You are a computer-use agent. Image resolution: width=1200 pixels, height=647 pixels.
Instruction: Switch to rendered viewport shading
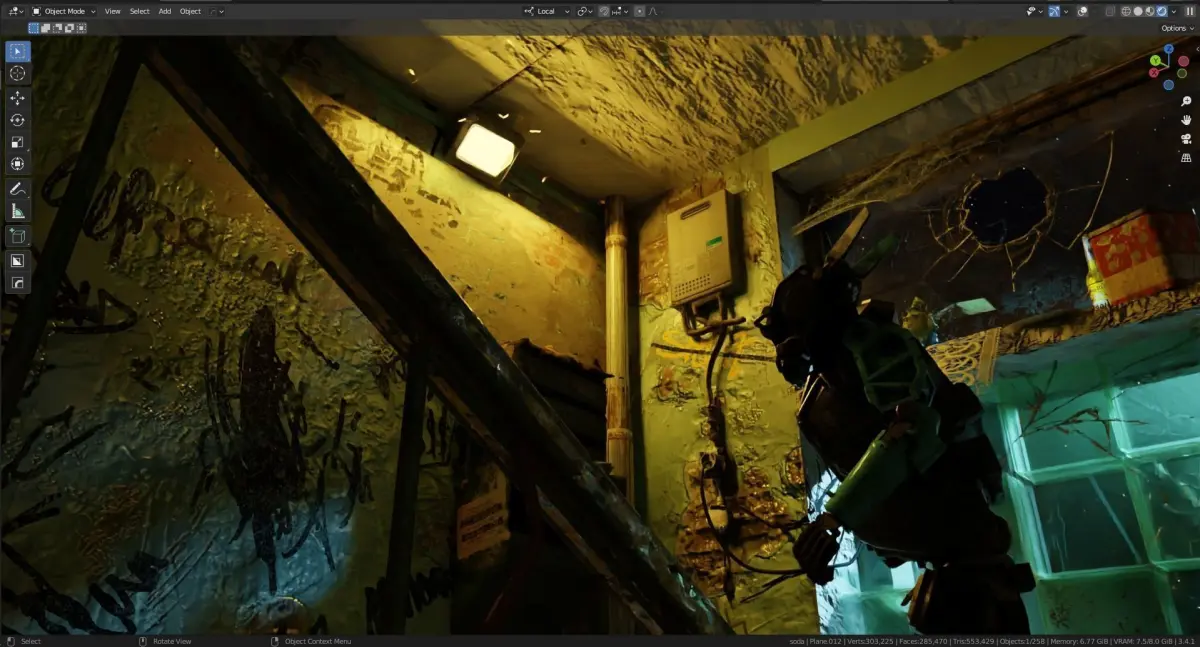click(x=1162, y=11)
